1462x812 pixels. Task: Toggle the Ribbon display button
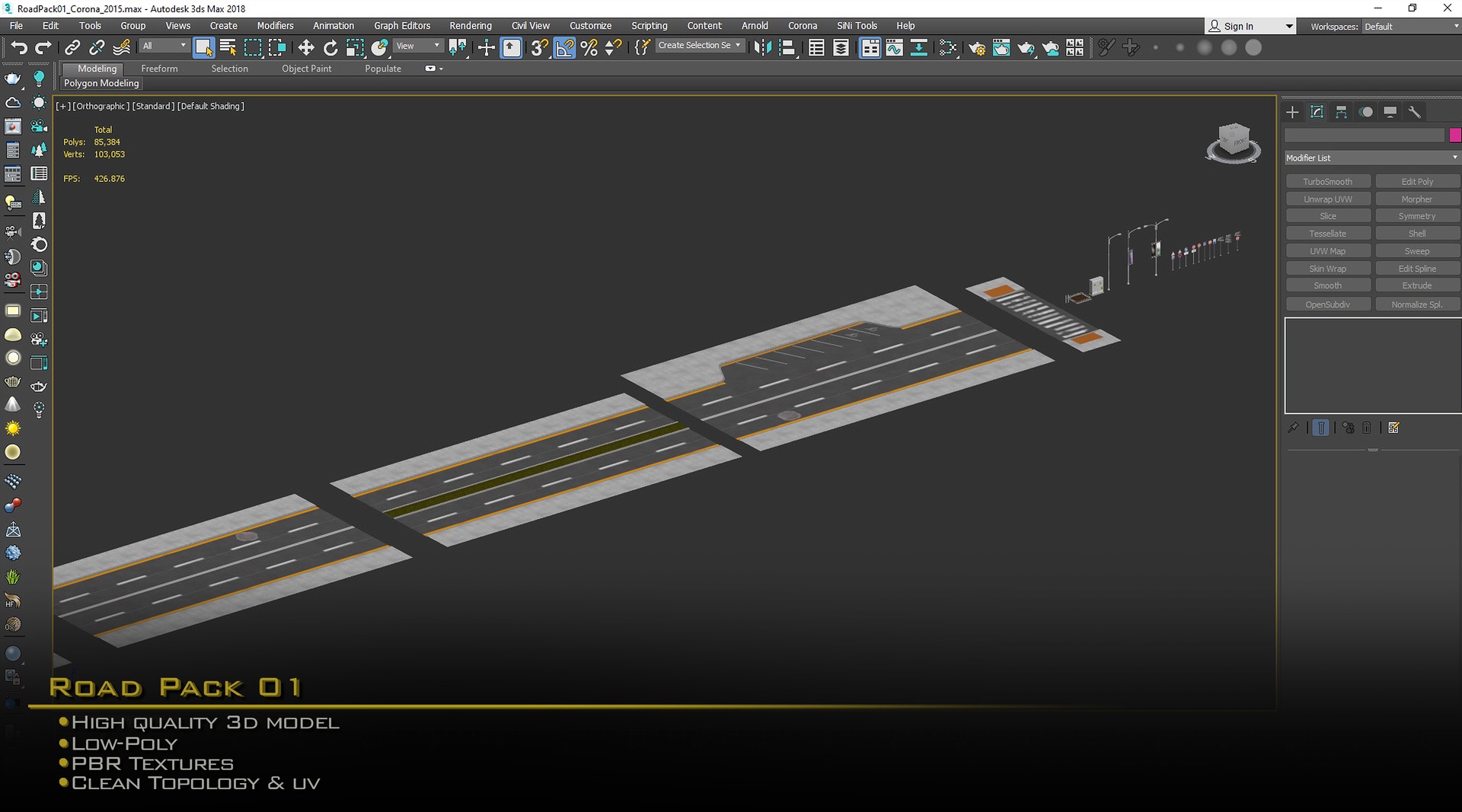pyautogui.click(x=870, y=48)
